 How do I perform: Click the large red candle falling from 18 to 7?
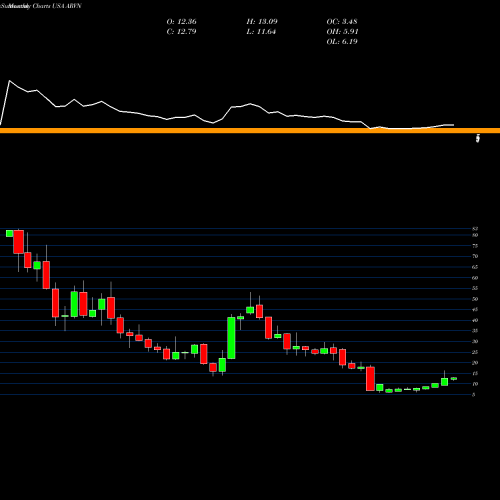coord(370,379)
